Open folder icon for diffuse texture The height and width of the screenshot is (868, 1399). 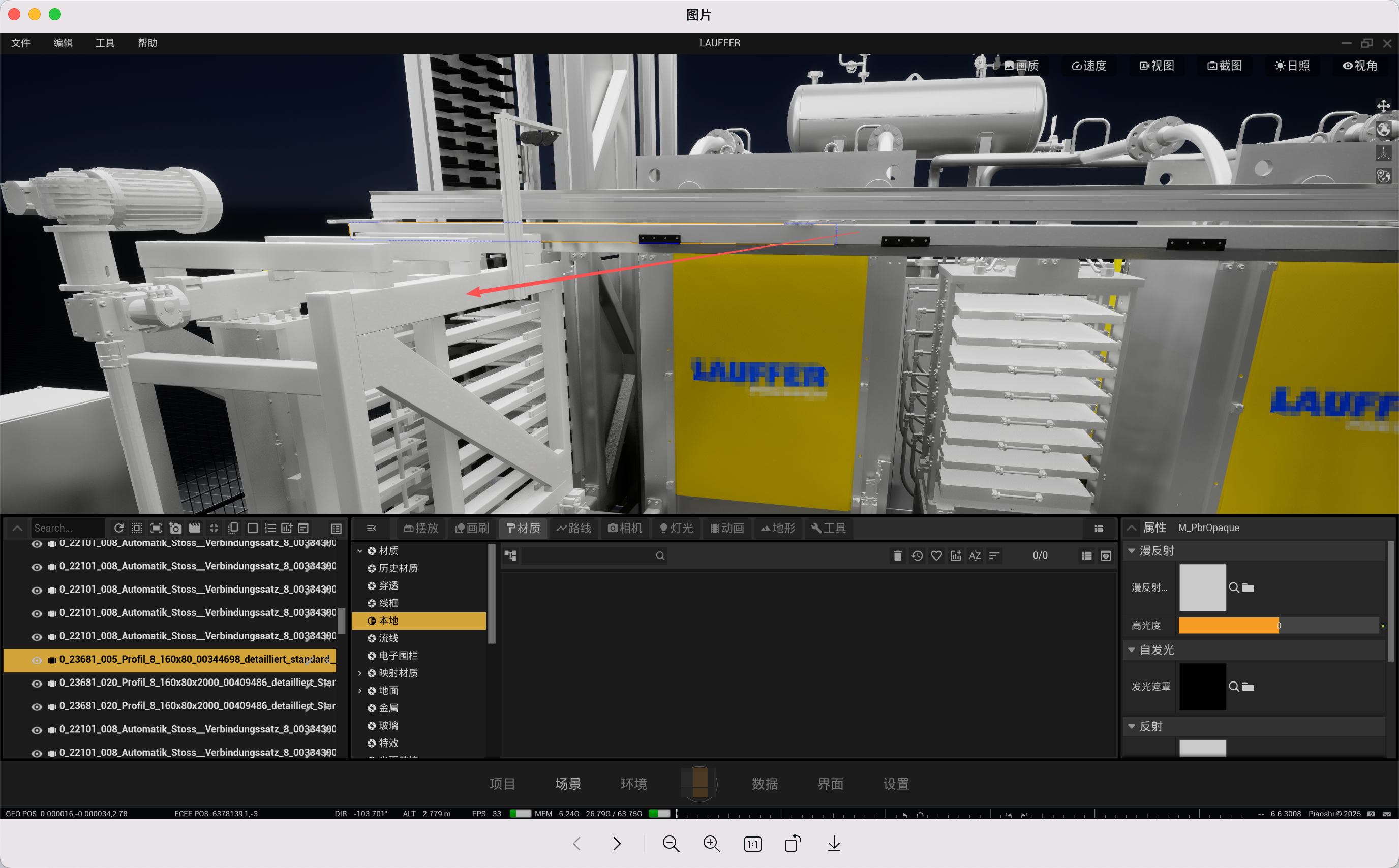click(1248, 588)
